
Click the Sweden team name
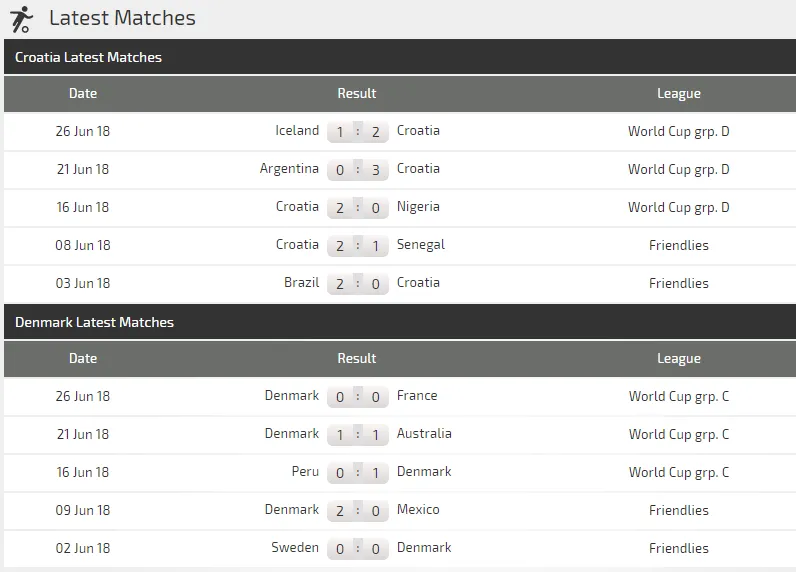(x=295, y=548)
